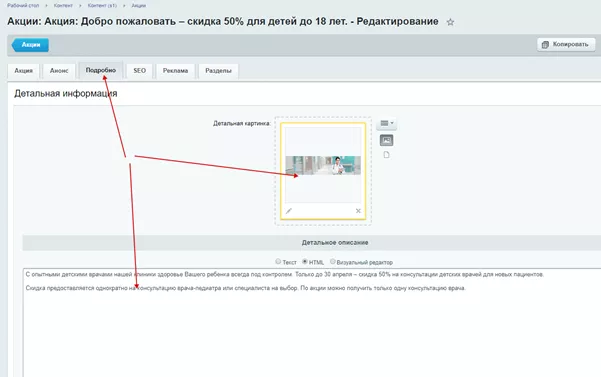This screenshot has height=377, width=601.
Task: Click the detail picture thumbnail
Action: coord(323,165)
